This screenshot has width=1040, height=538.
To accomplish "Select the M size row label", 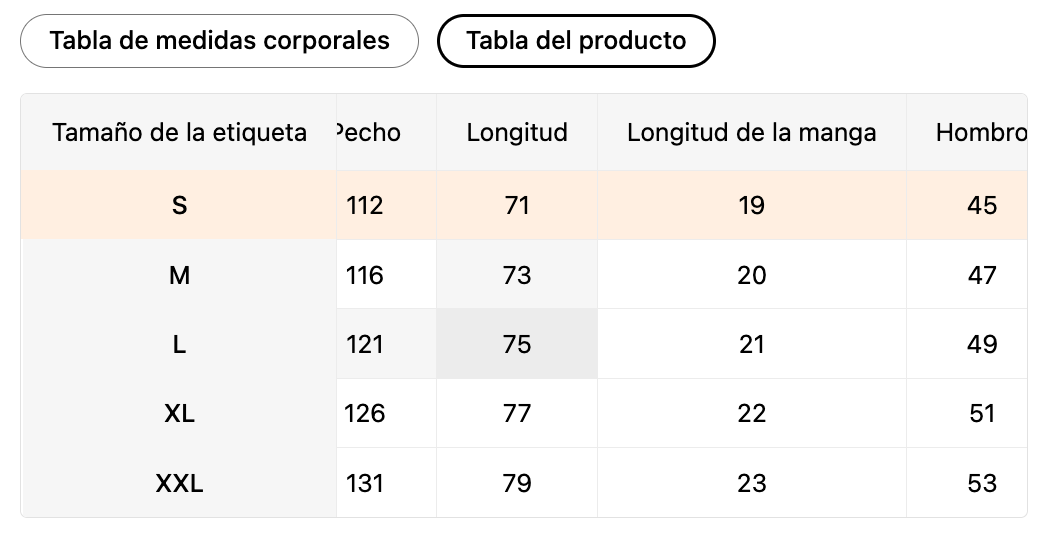I will [179, 275].
